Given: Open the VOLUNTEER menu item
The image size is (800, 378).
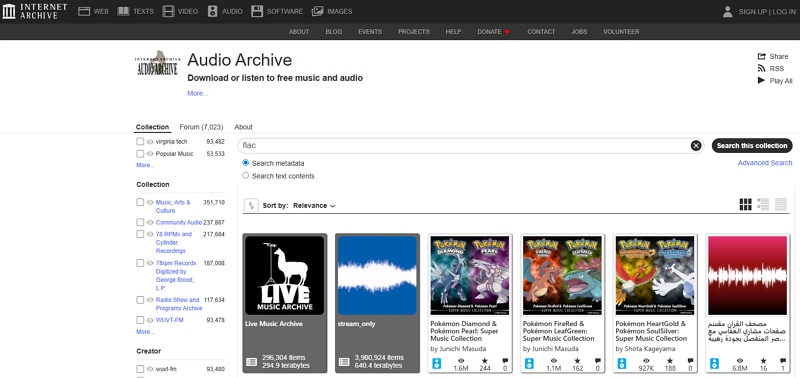Looking at the screenshot, I should pyautogui.click(x=621, y=32).
